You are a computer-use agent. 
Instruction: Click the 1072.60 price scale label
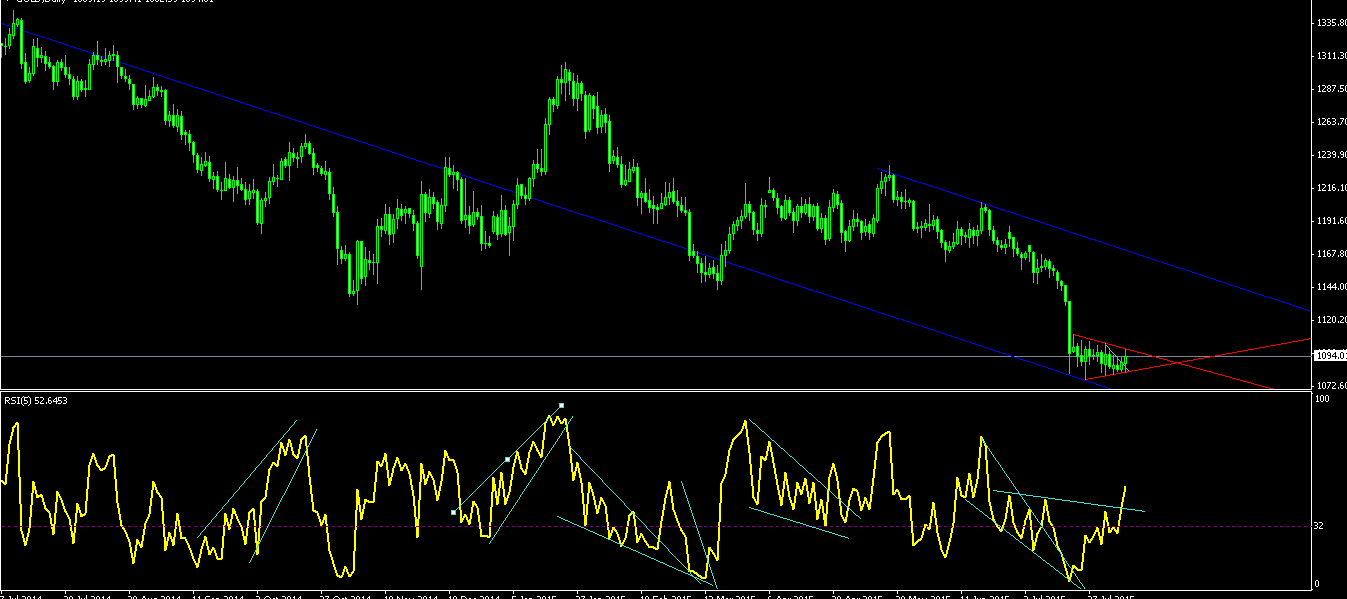(1332, 385)
